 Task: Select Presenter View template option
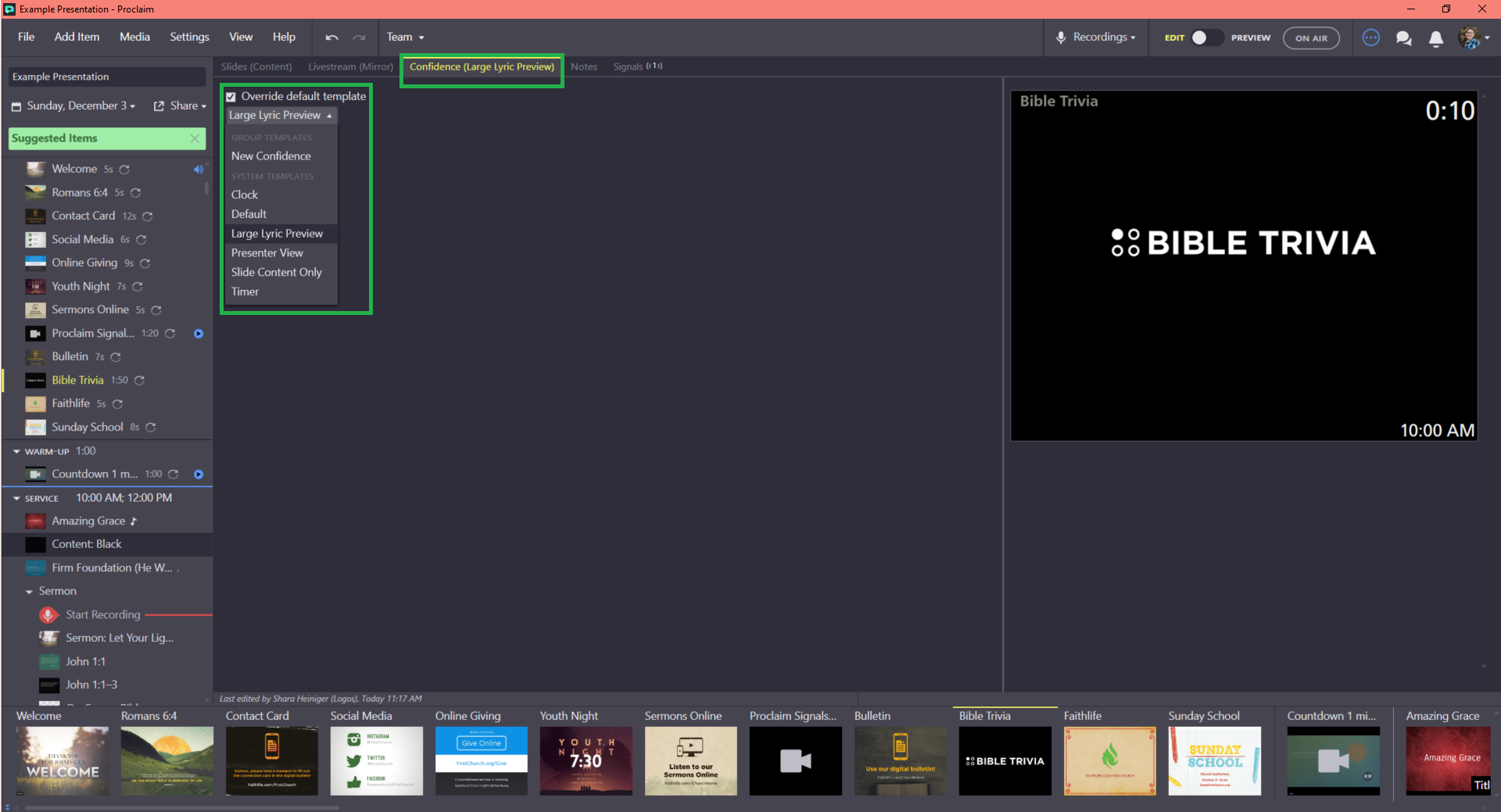click(281, 253)
